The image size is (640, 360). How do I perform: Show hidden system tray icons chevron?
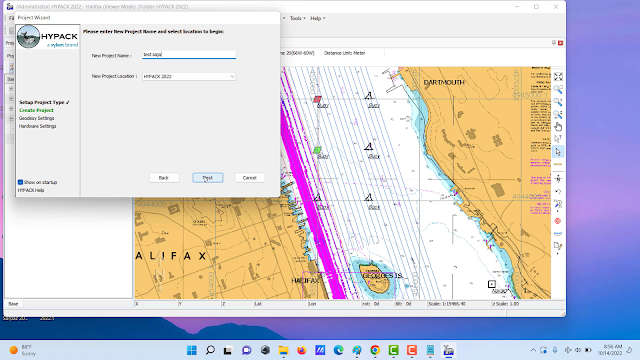pyautogui.click(x=533, y=350)
